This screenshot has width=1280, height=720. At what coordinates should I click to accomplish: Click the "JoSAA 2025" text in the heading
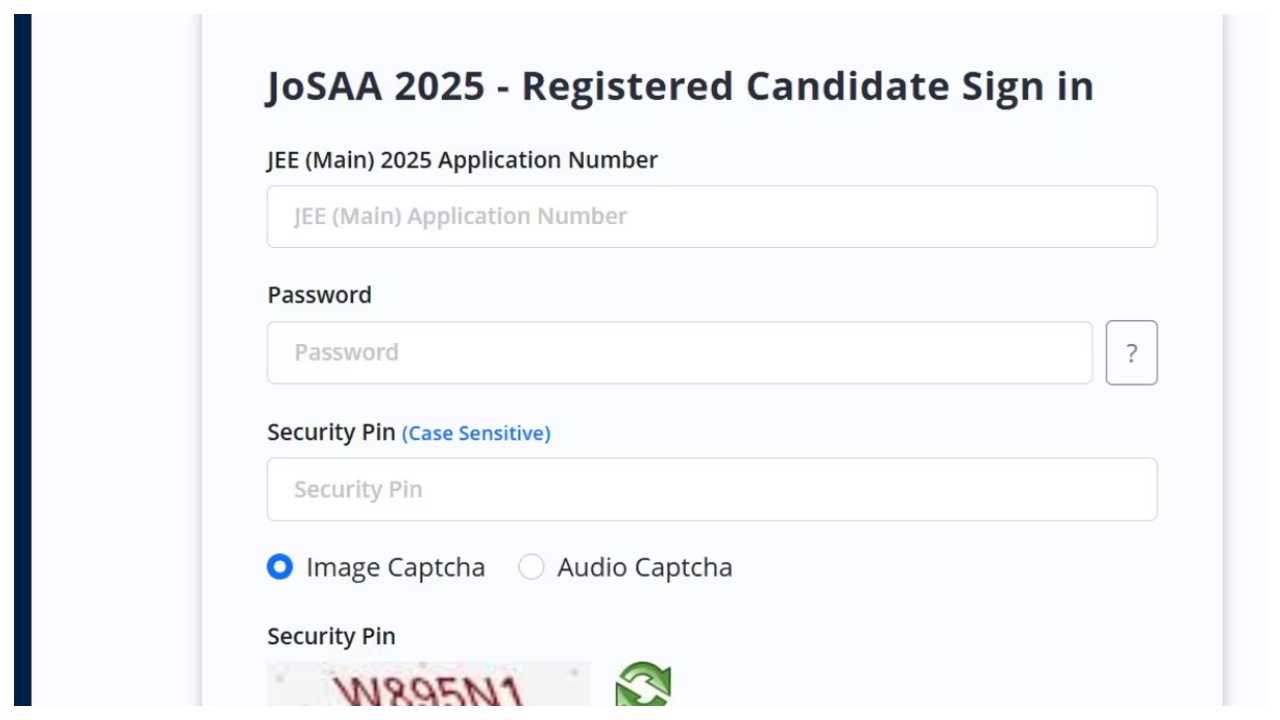pos(375,87)
